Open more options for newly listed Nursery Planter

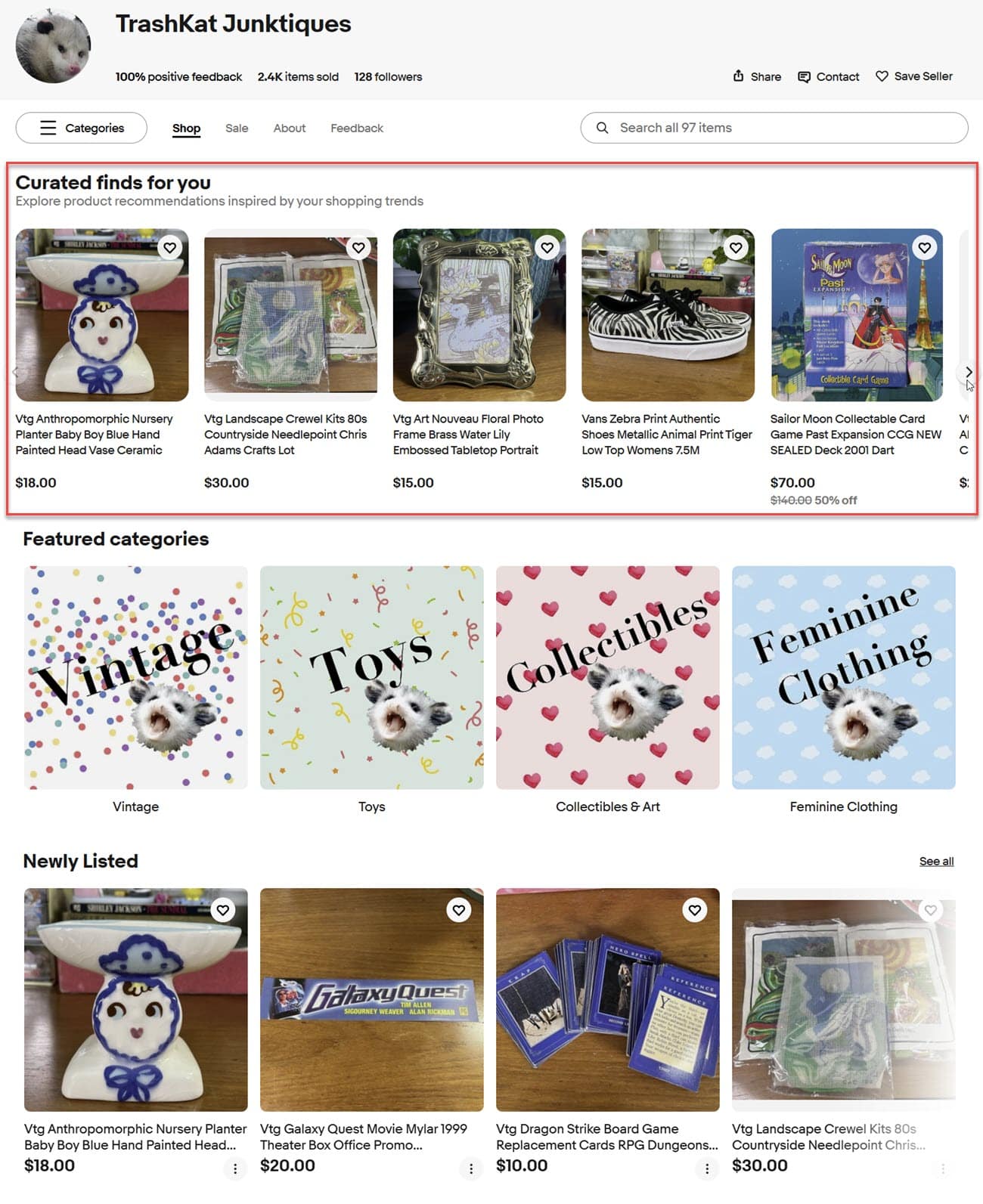[235, 1168]
